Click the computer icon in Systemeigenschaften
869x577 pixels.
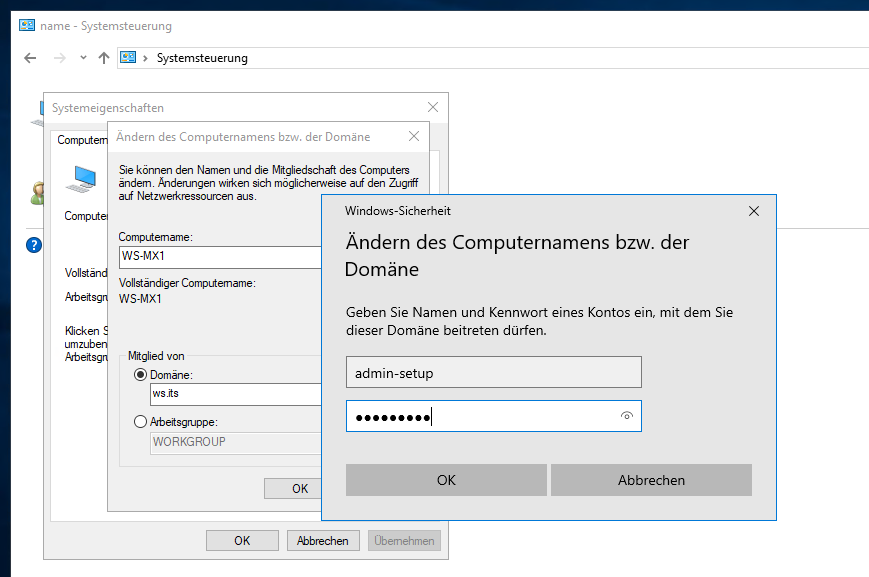coord(82,179)
